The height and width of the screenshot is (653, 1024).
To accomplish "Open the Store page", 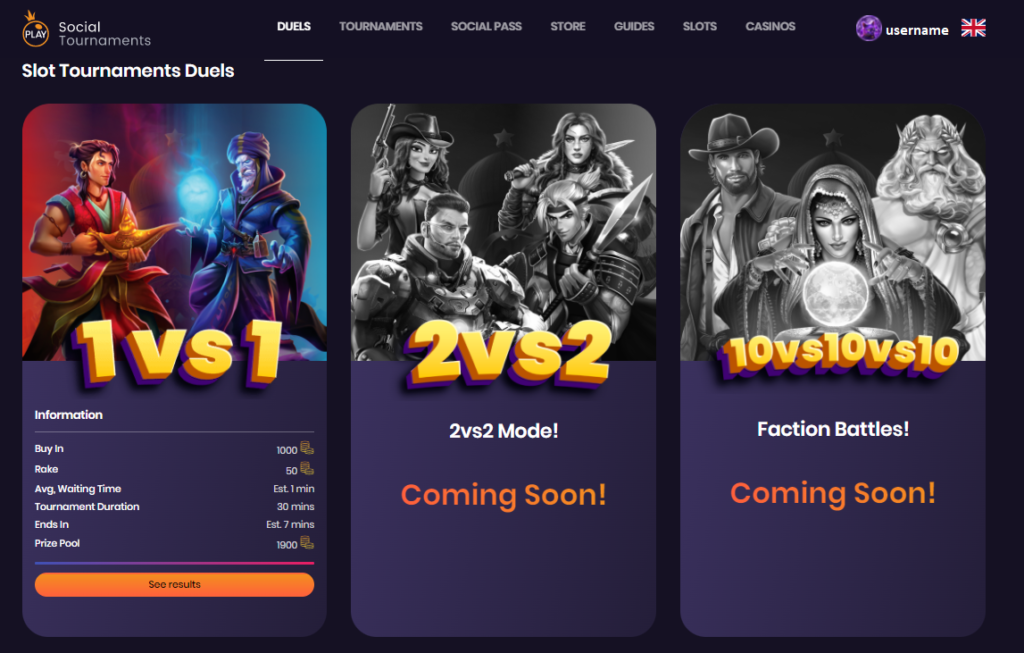I will pyautogui.click(x=568, y=27).
